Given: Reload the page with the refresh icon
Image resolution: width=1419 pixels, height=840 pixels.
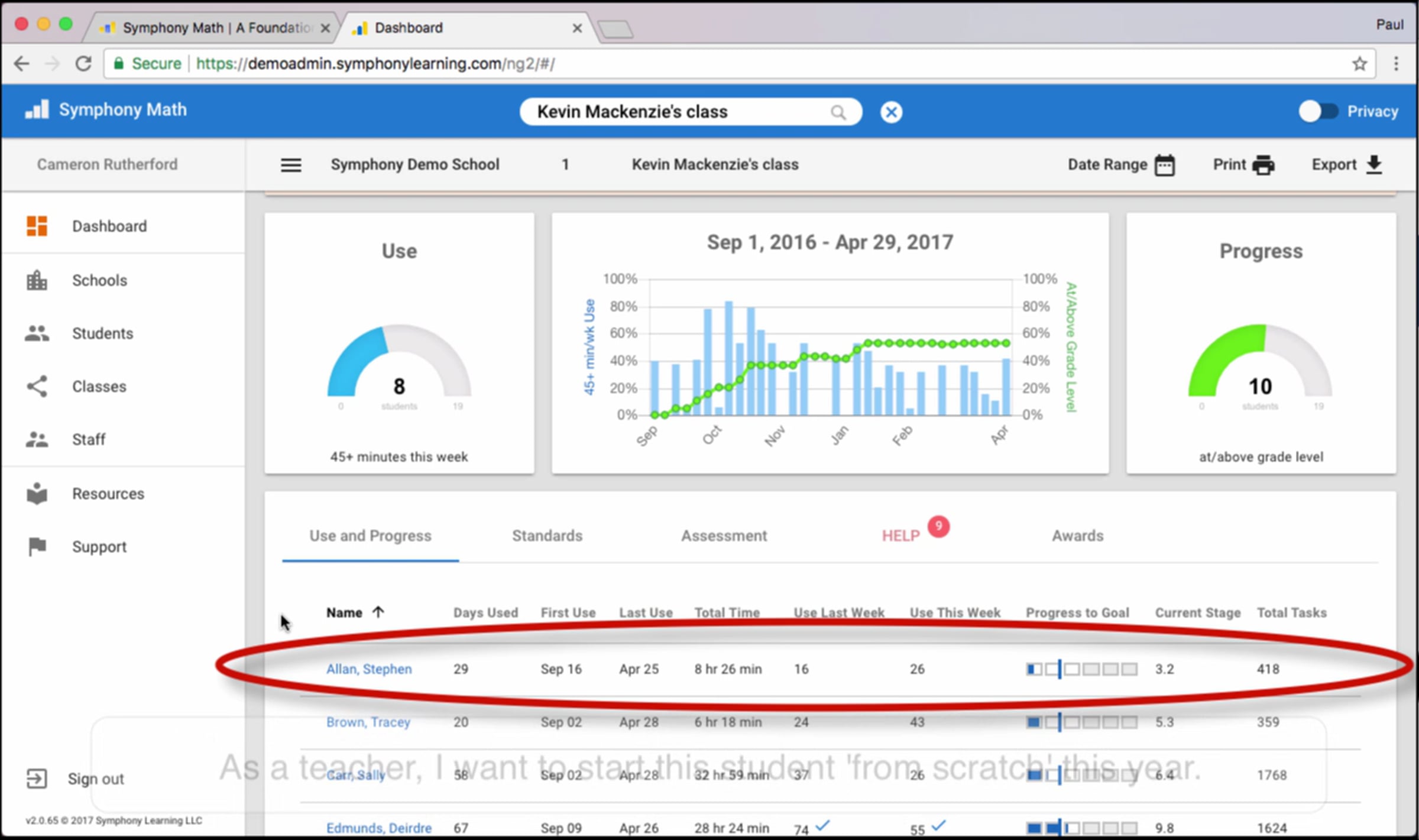Looking at the screenshot, I should pos(83,64).
